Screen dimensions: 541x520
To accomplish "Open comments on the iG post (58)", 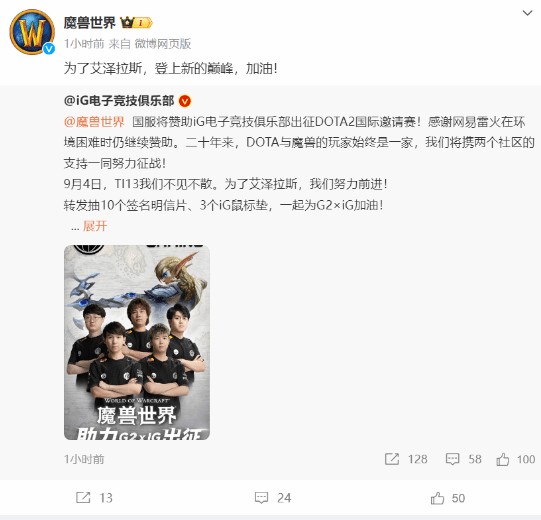I will point(463,459).
